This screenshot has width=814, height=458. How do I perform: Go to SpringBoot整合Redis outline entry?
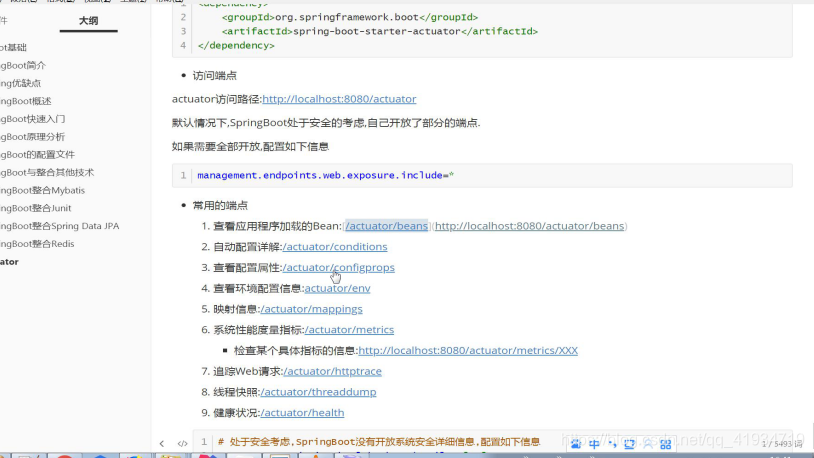pyautogui.click(x=37, y=244)
